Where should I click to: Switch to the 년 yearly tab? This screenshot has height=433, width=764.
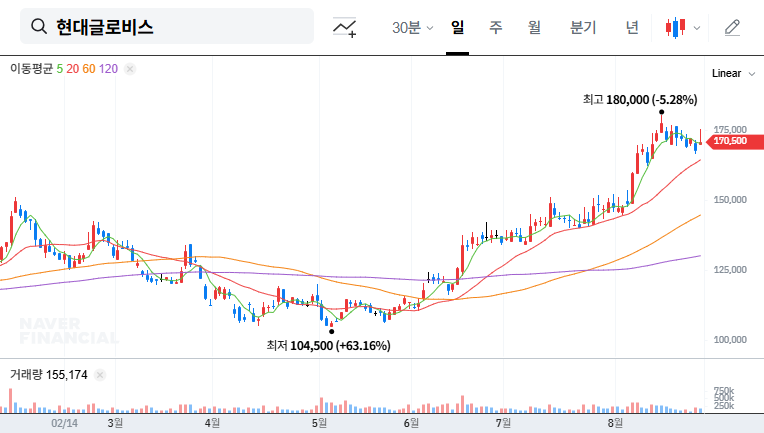click(632, 27)
